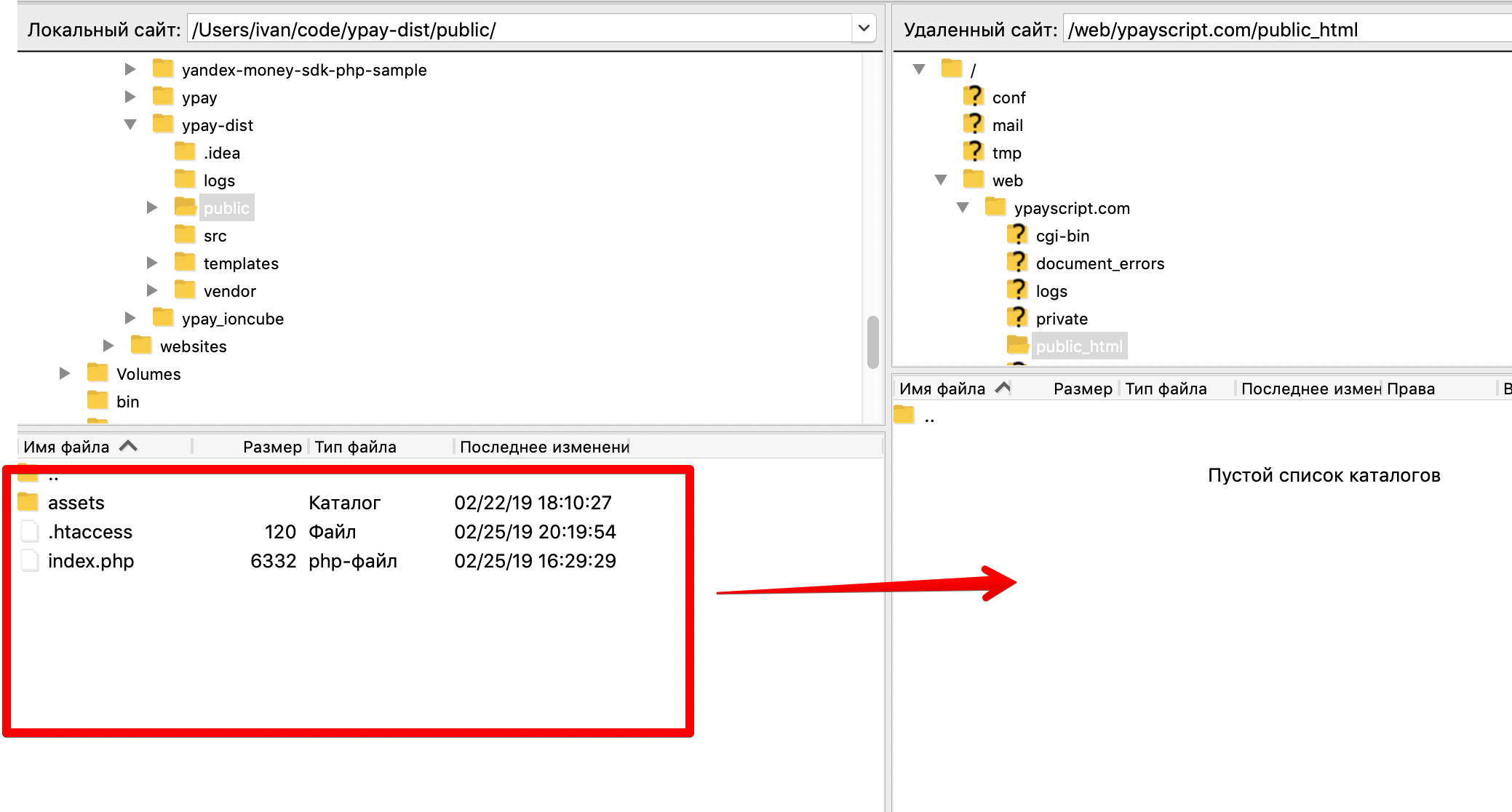Sort local files by Последнее изменение column
1512x812 pixels.
[x=544, y=447]
